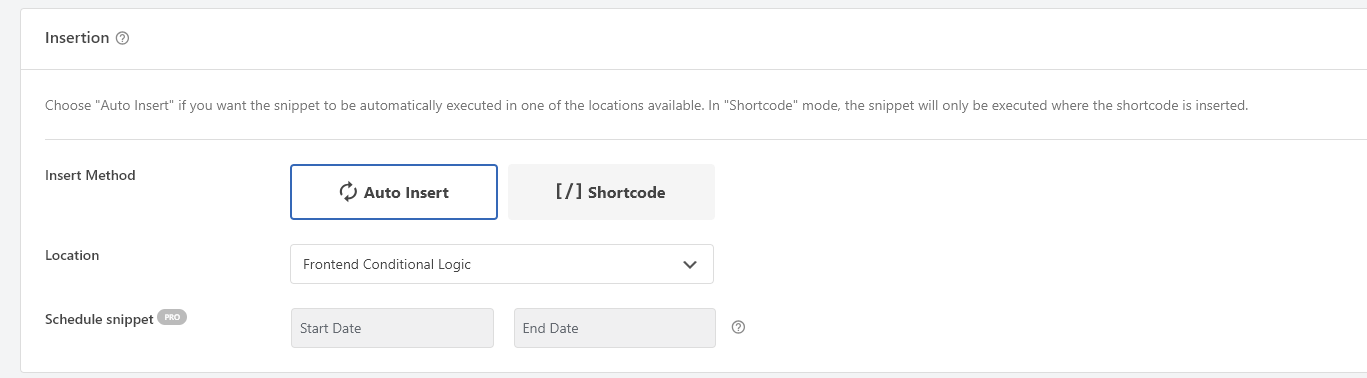
Task: Click the help icon beside Insertion heading
Action: point(123,38)
